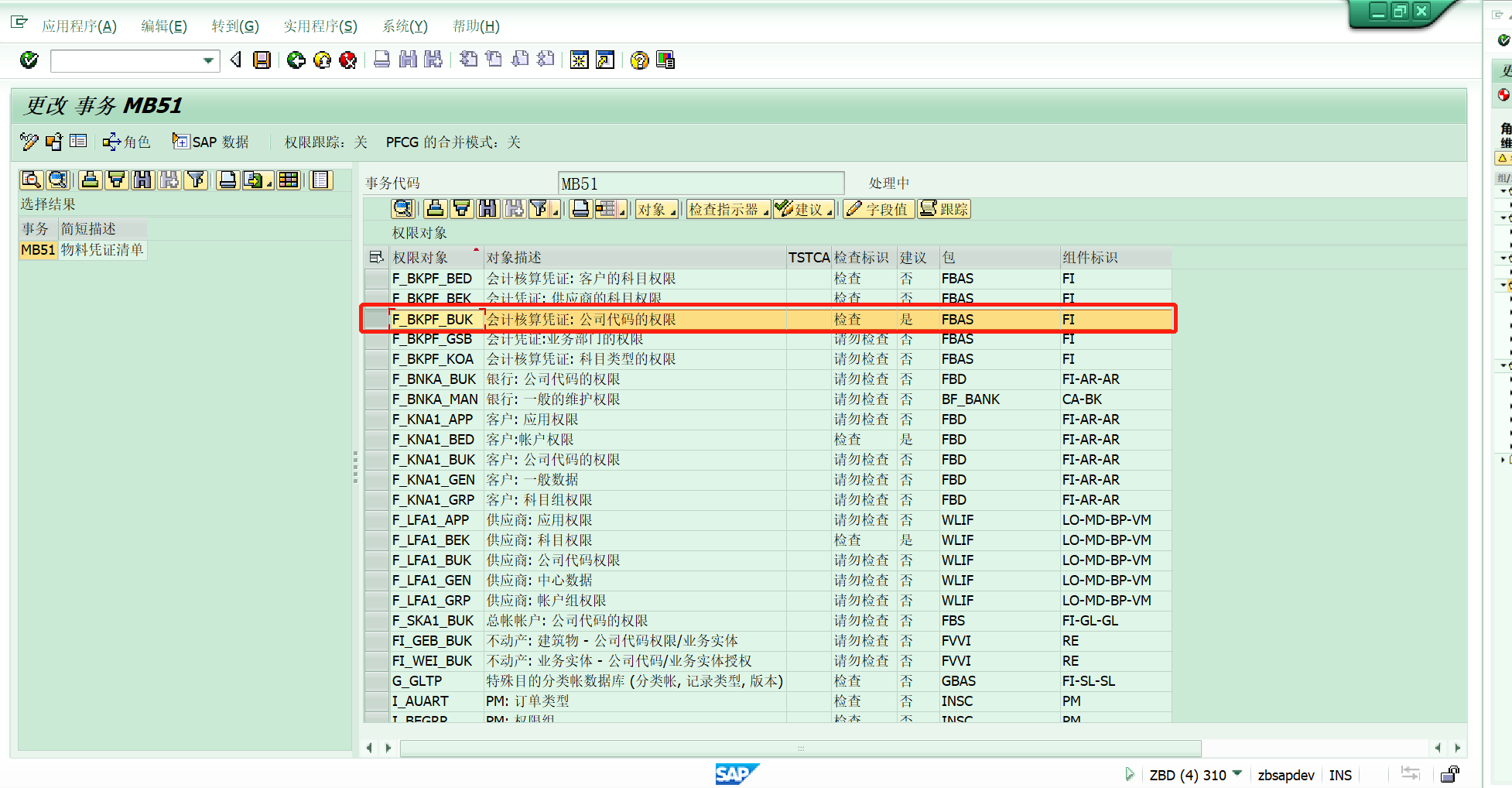This screenshot has height=788, width=1512.
Task: Open the 建议 dropdown button
Action: [x=805, y=209]
